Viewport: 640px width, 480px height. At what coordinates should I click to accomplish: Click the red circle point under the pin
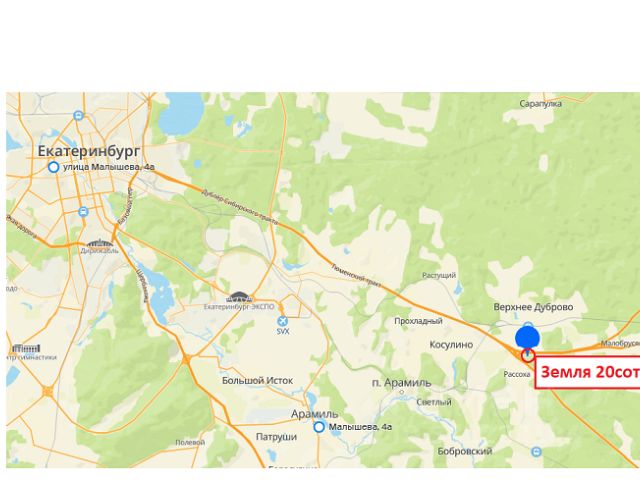[528, 356]
